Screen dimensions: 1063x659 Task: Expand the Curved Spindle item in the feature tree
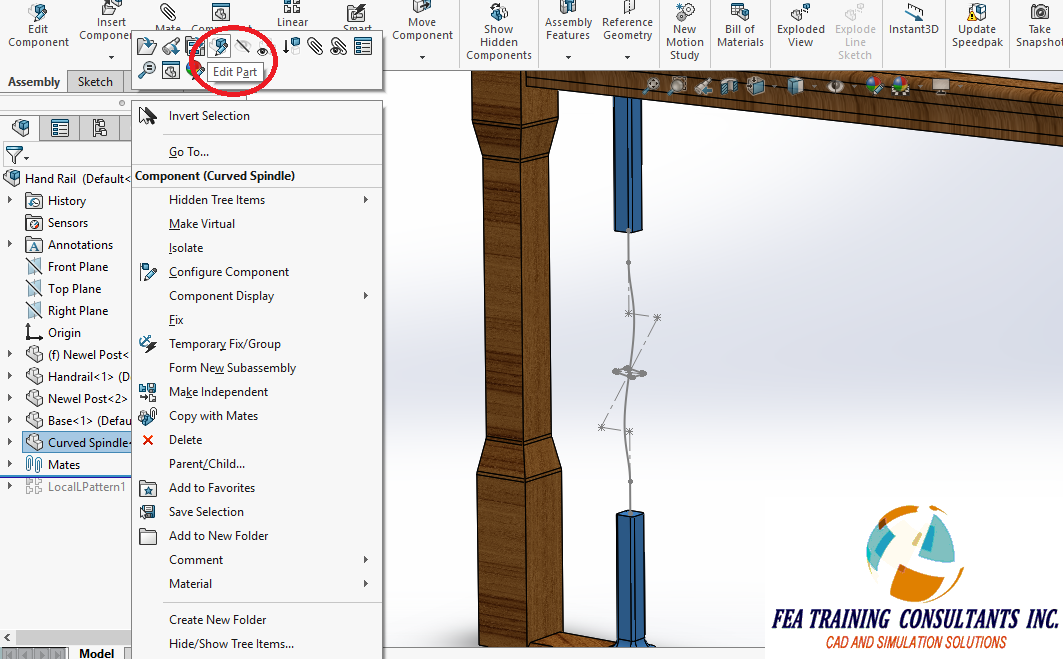[8, 442]
